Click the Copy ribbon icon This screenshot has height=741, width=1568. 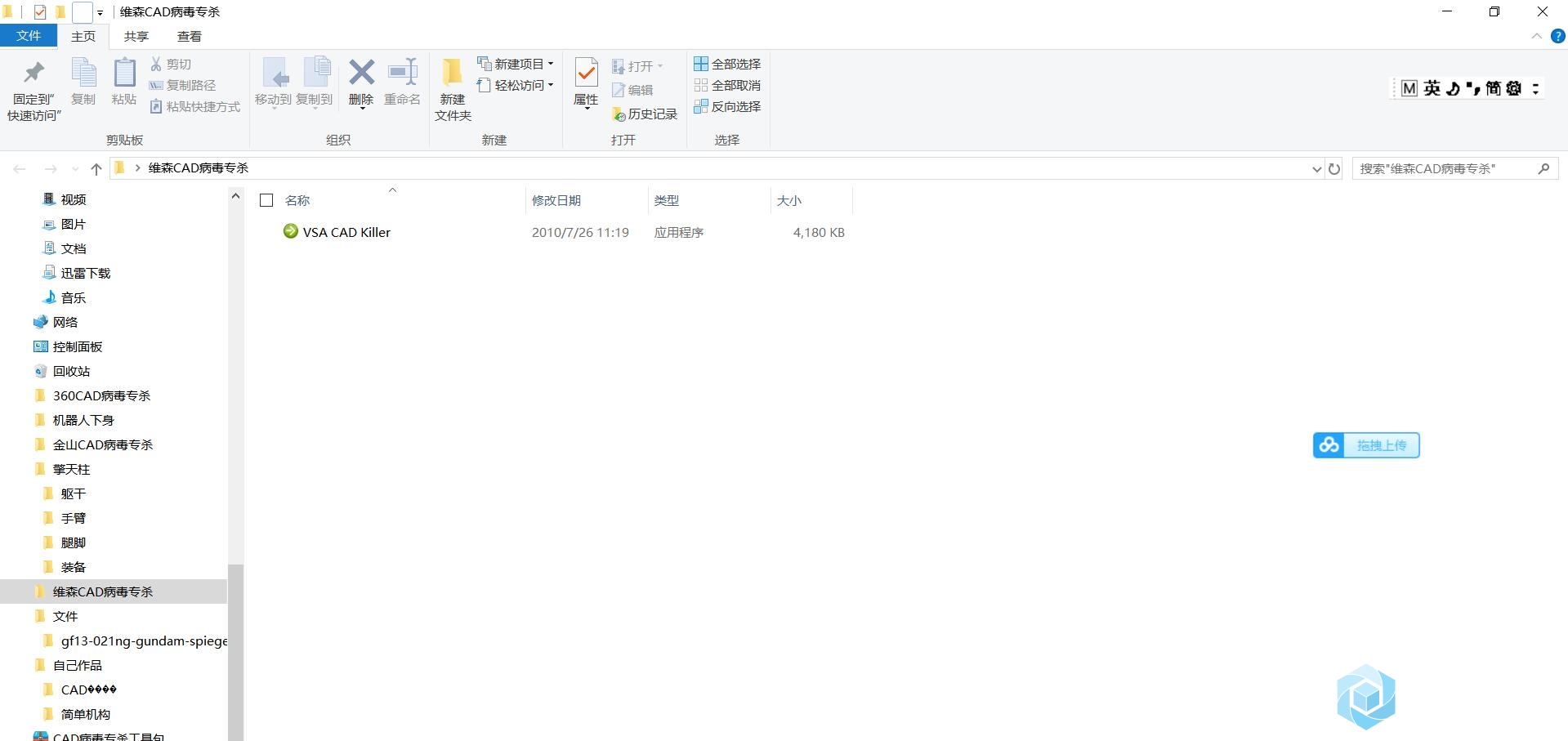[83, 82]
